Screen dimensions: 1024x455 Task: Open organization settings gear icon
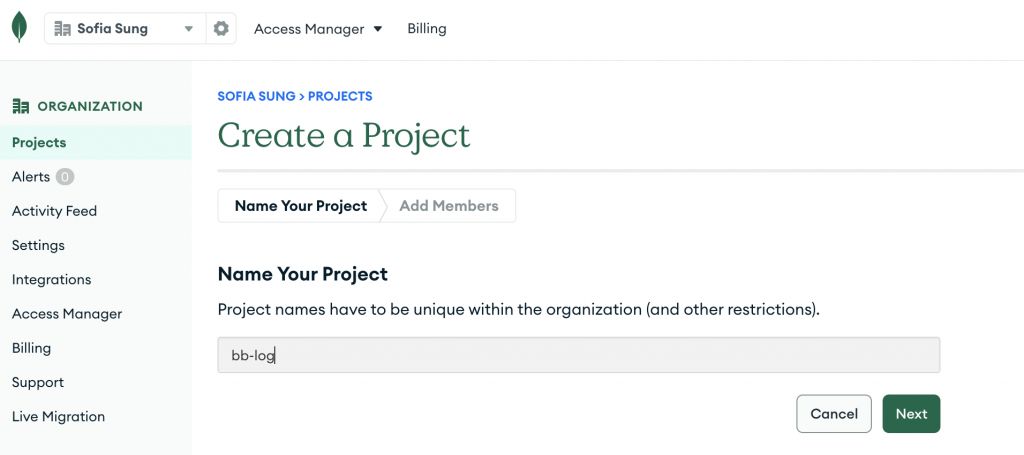220,29
